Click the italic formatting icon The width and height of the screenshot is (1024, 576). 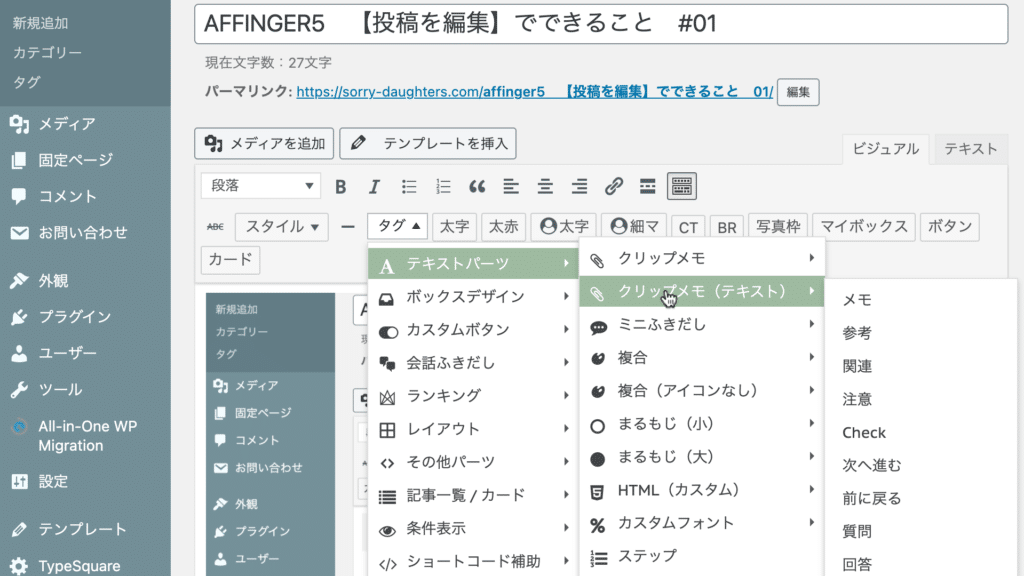coord(374,186)
